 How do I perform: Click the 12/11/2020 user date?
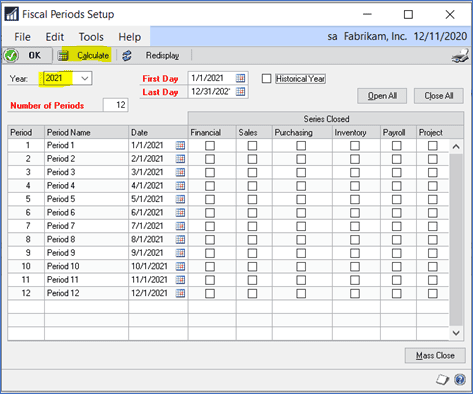tap(440, 36)
